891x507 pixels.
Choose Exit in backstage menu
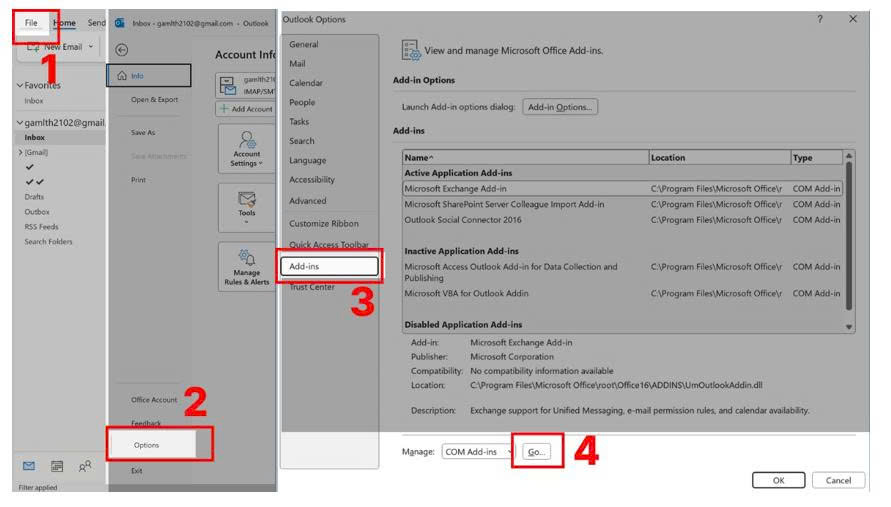tap(136, 471)
